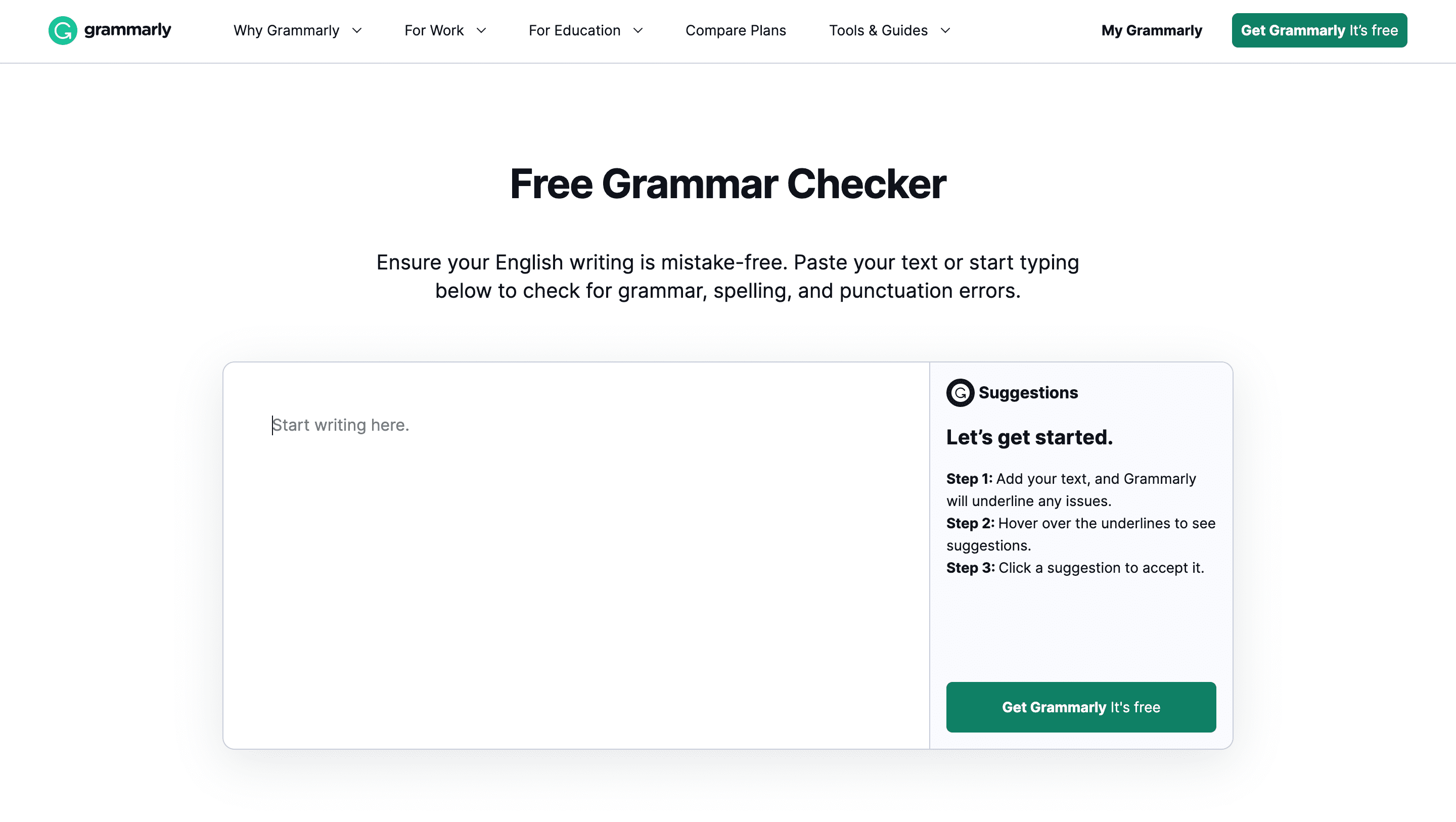Click the My Grammarly menu item
The image size is (1456, 822).
tap(1151, 30)
